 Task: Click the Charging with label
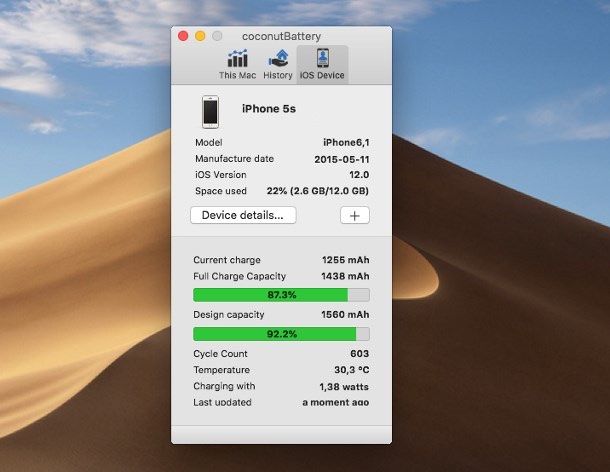click(x=224, y=386)
